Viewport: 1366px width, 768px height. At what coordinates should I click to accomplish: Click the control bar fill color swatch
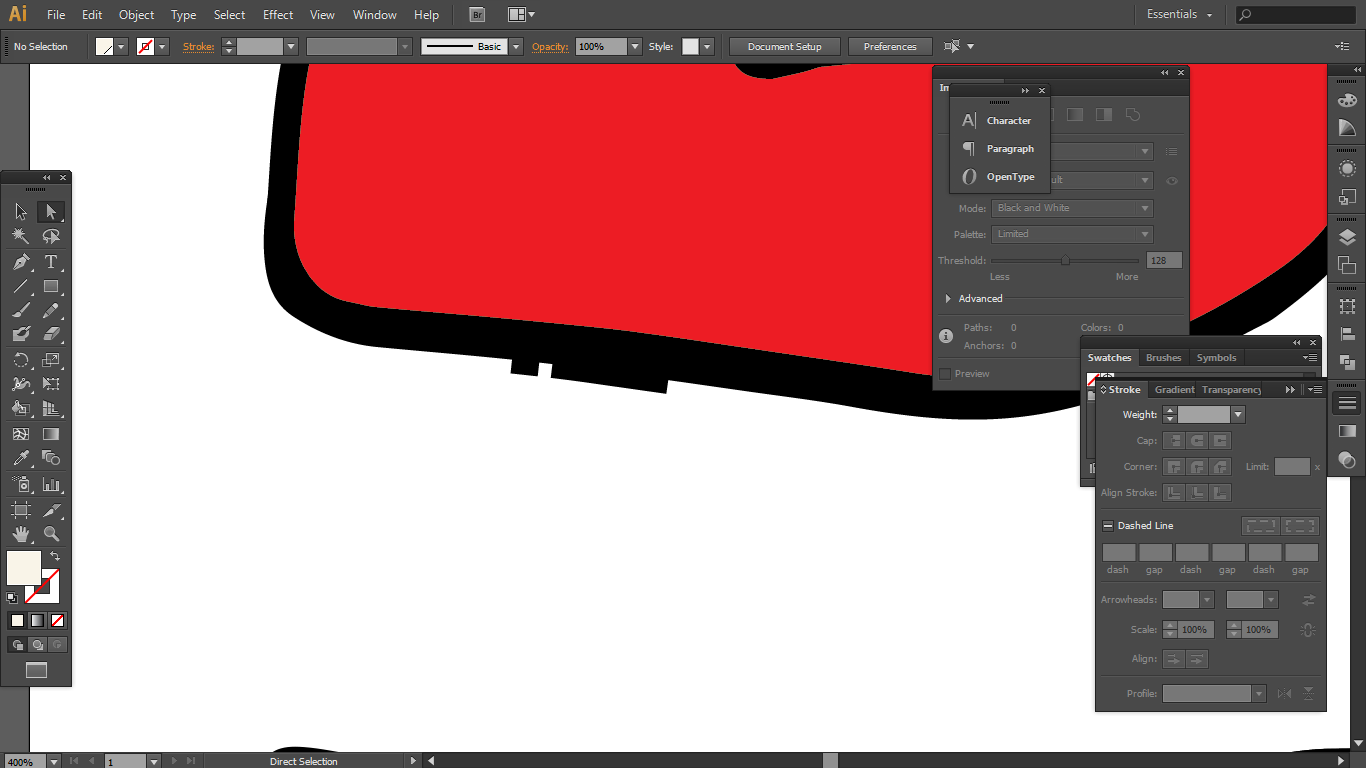point(105,47)
